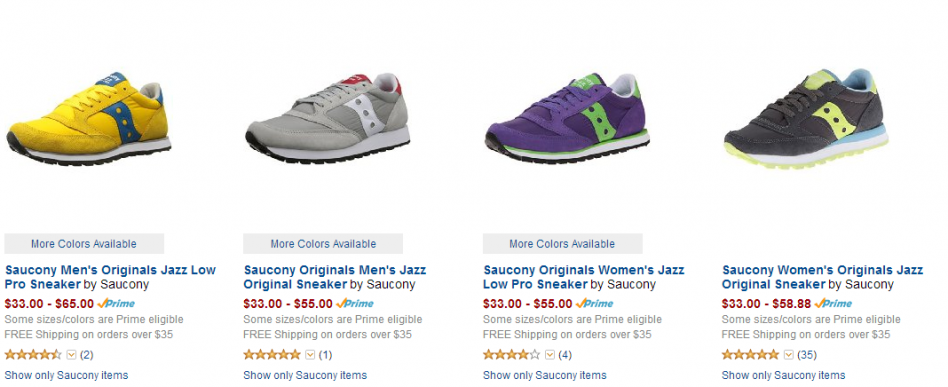Click More Colors Available under purple sneaker

(x=562, y=244)
